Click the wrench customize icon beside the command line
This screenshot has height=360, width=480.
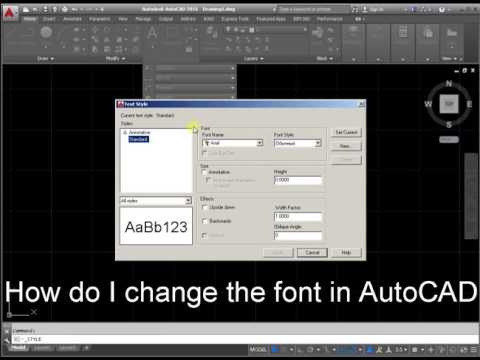pyautogui.click(x=7, y=340)
